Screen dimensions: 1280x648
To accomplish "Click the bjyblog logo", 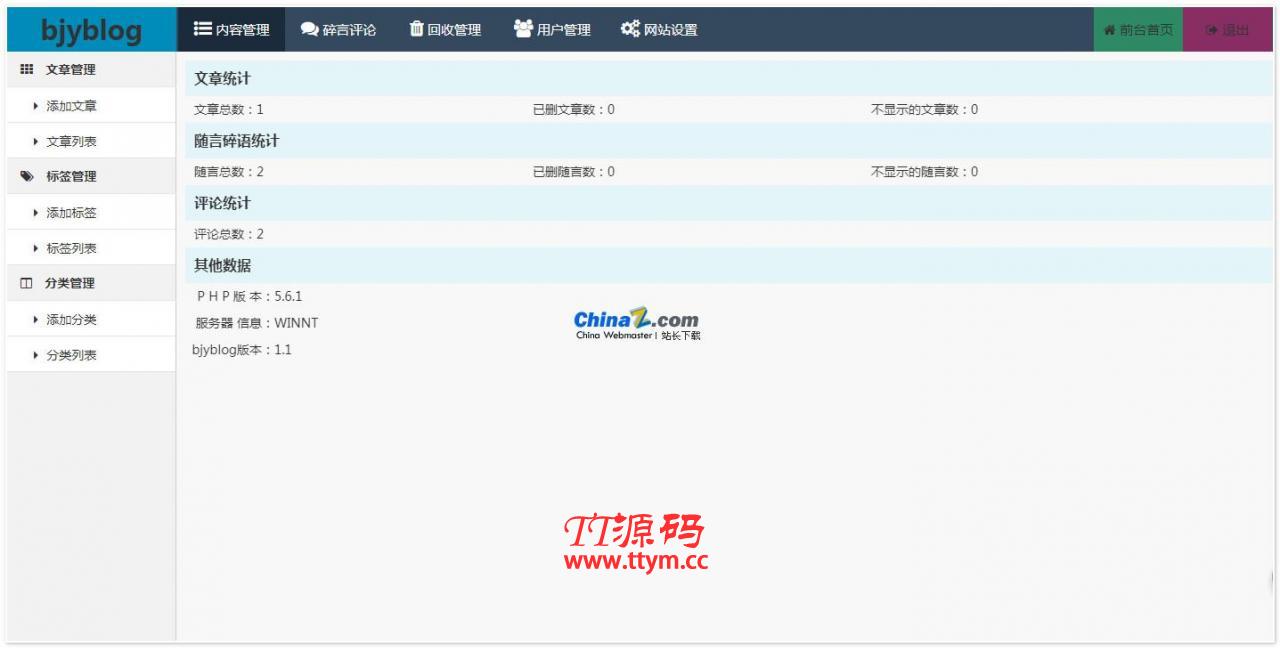I will 91,30.
